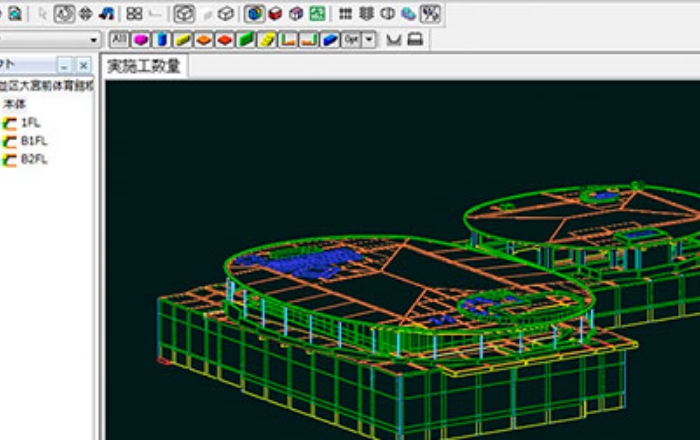
Task: Select the 1FL floor in the tree
Action: point(30,123)
